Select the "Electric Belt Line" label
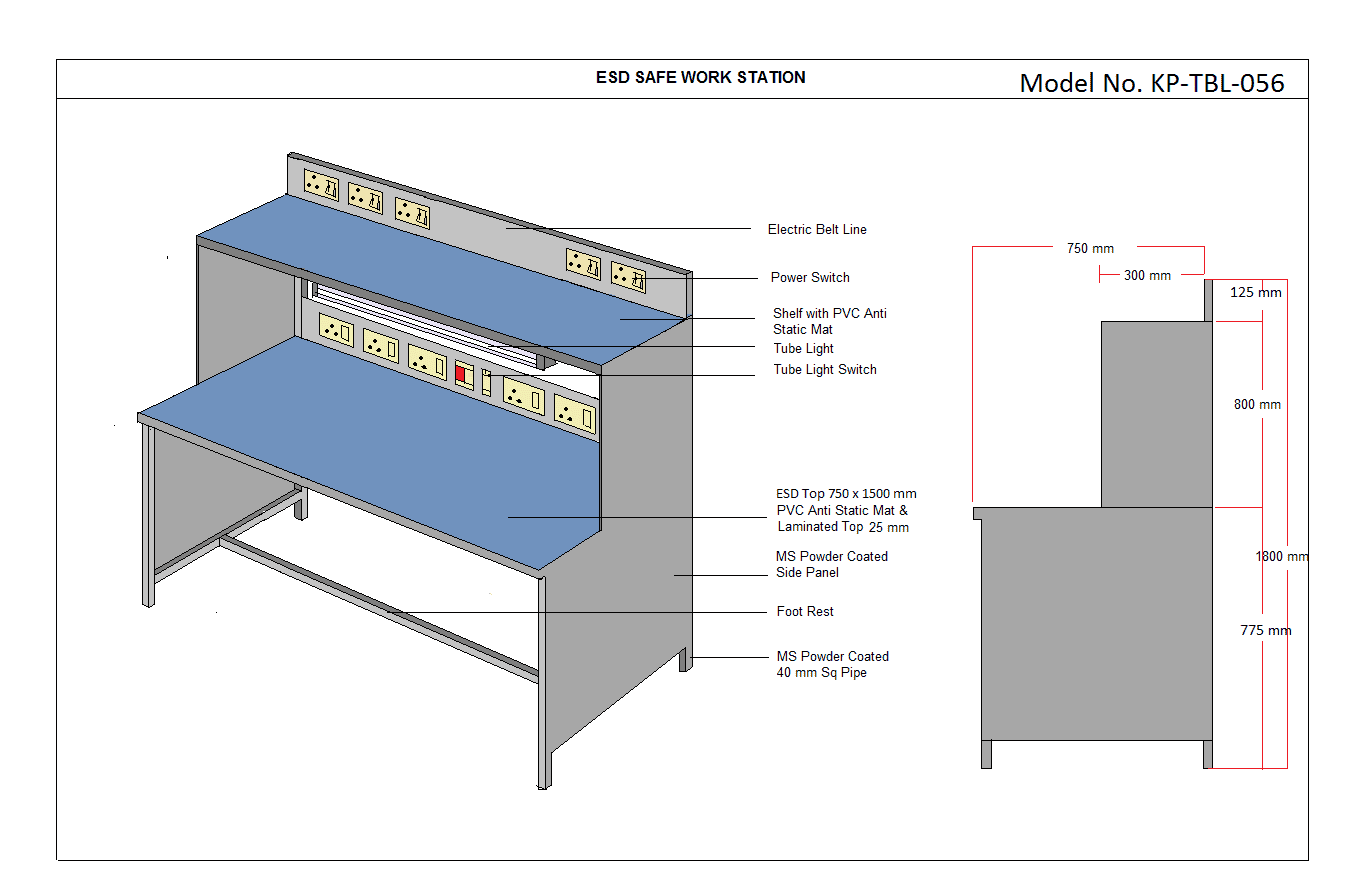1360x884 pixels. pos(816,230)
